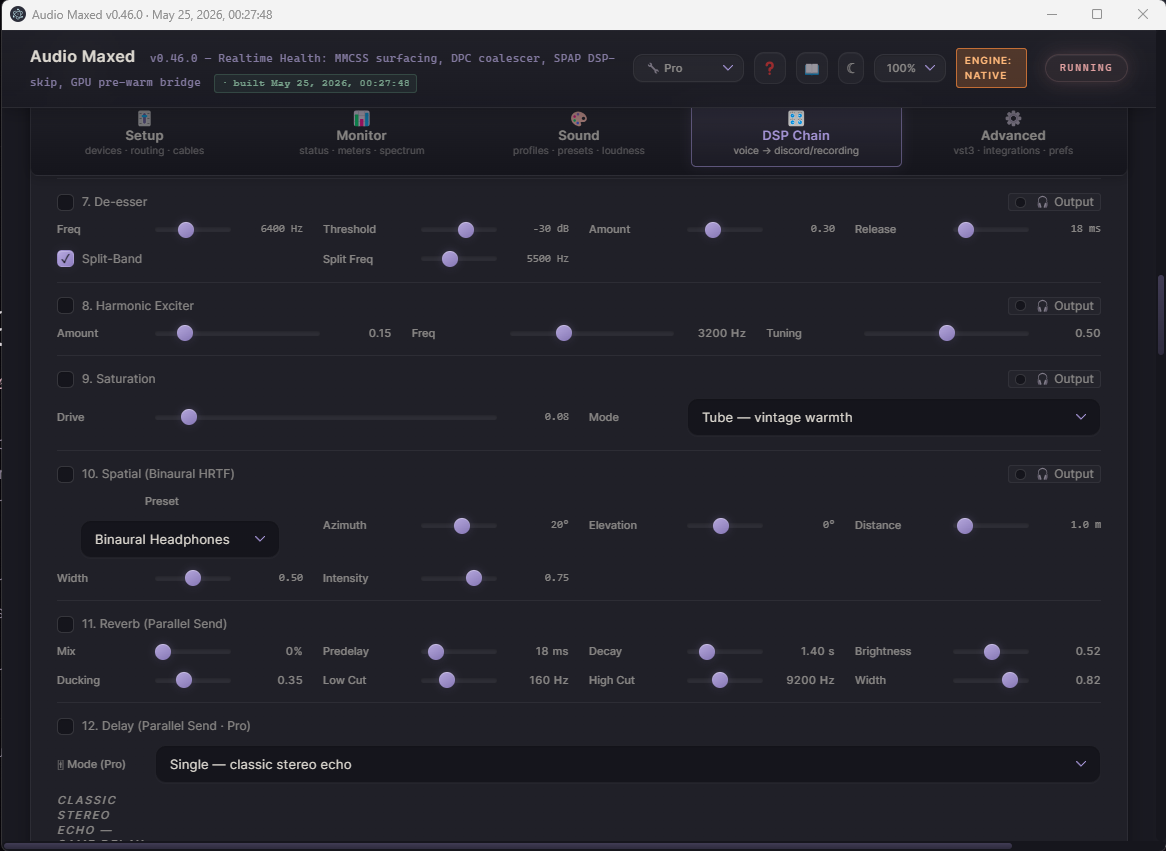Click the Spatial Elevation slider handle
1166x851 pixels.
pos(721,526)
